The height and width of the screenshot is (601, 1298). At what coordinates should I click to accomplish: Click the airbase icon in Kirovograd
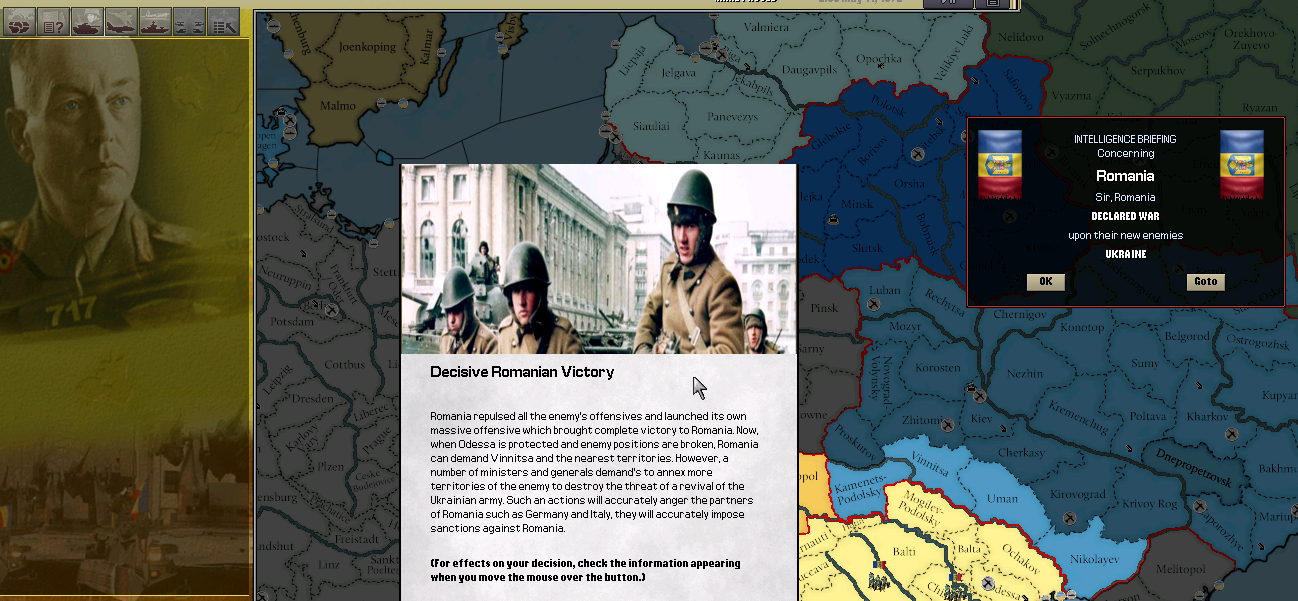(x=1069, y=518)
